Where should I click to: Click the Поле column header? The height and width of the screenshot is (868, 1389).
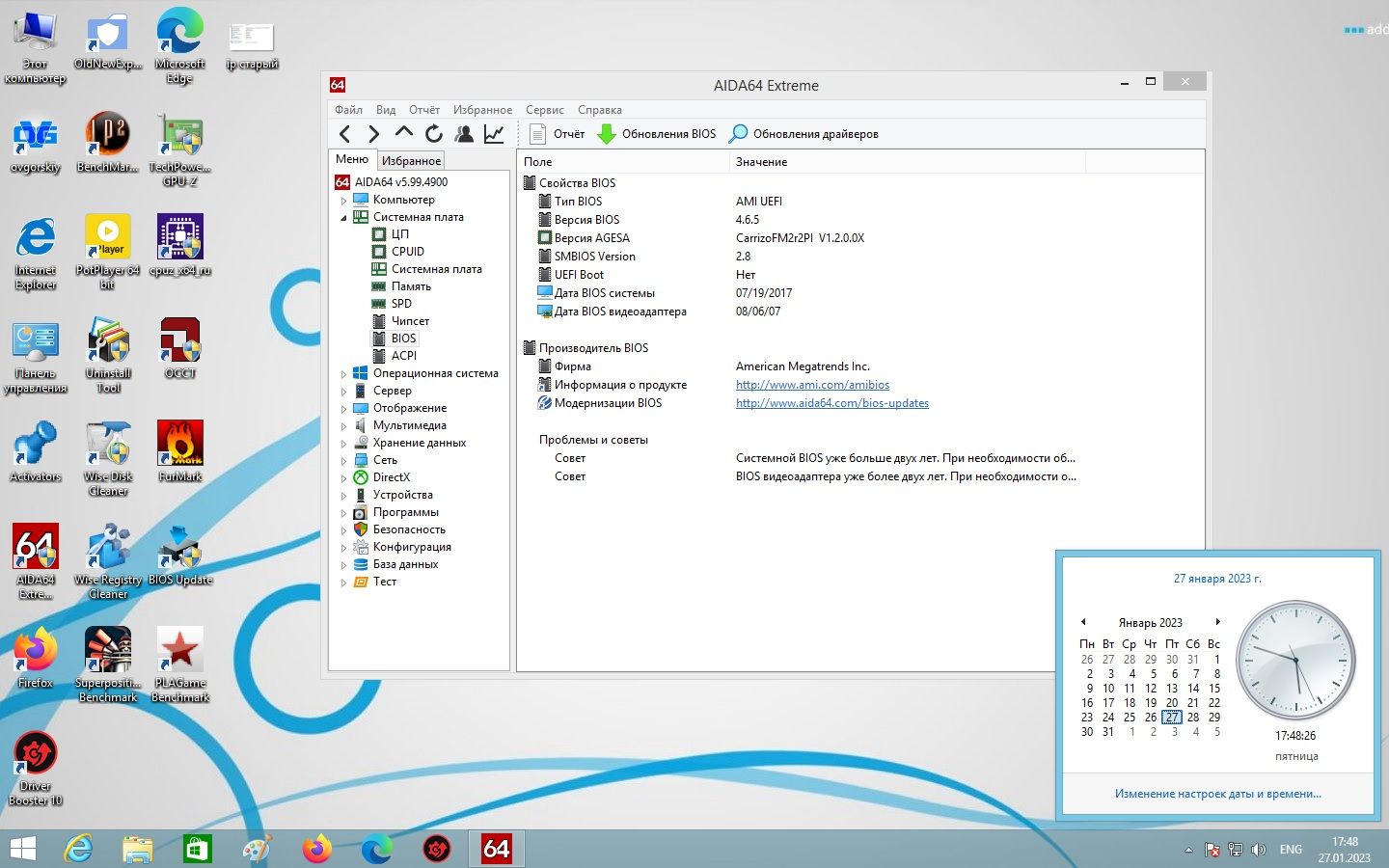[x=623, y=162]
